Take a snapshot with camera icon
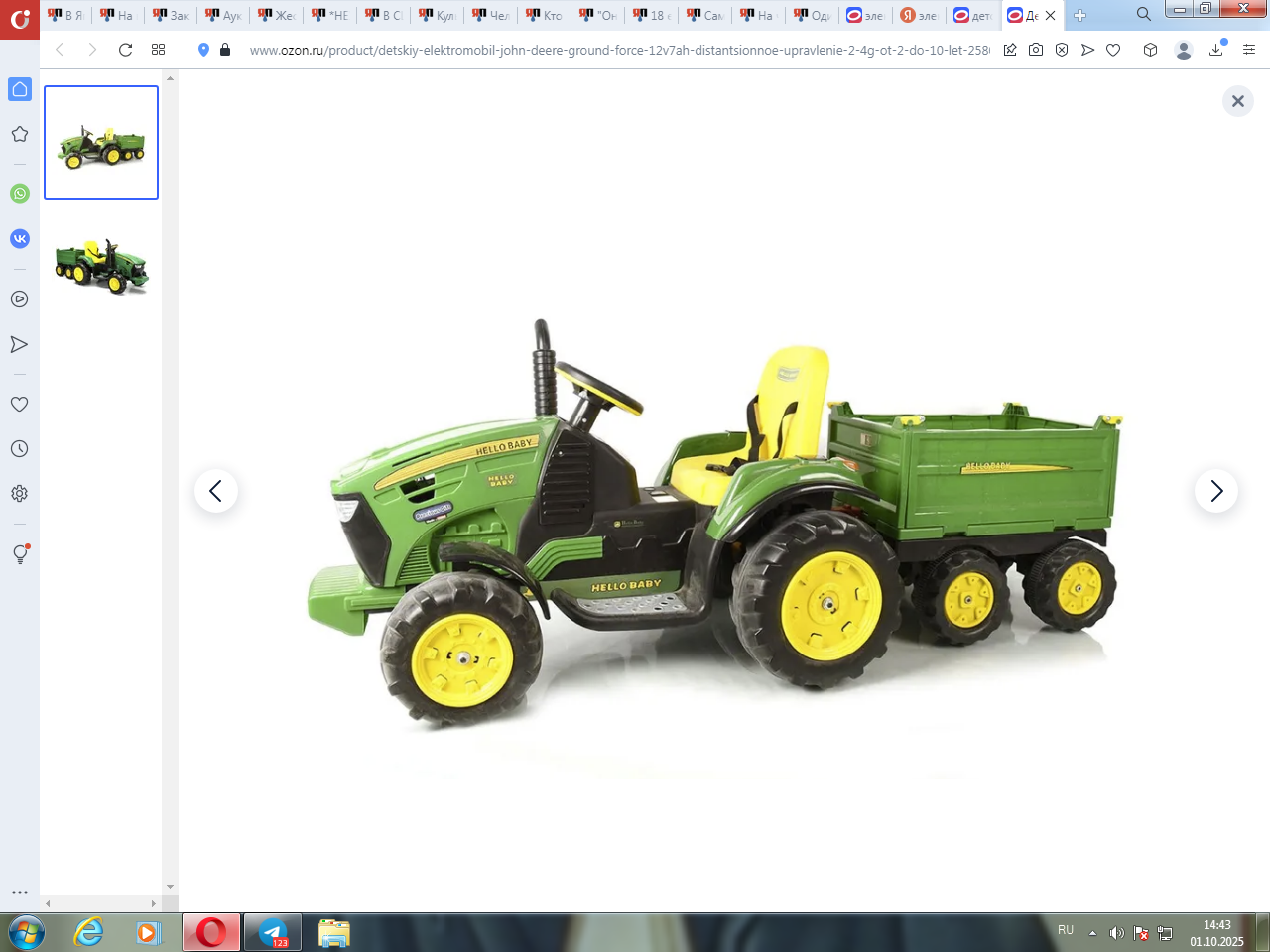Viewport: 1270px width, 952px height. pyautogui.click(x=1036, y=50)
